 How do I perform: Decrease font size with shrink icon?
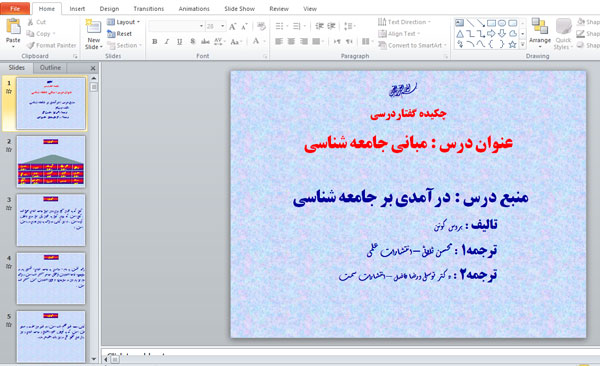point(244,26)
